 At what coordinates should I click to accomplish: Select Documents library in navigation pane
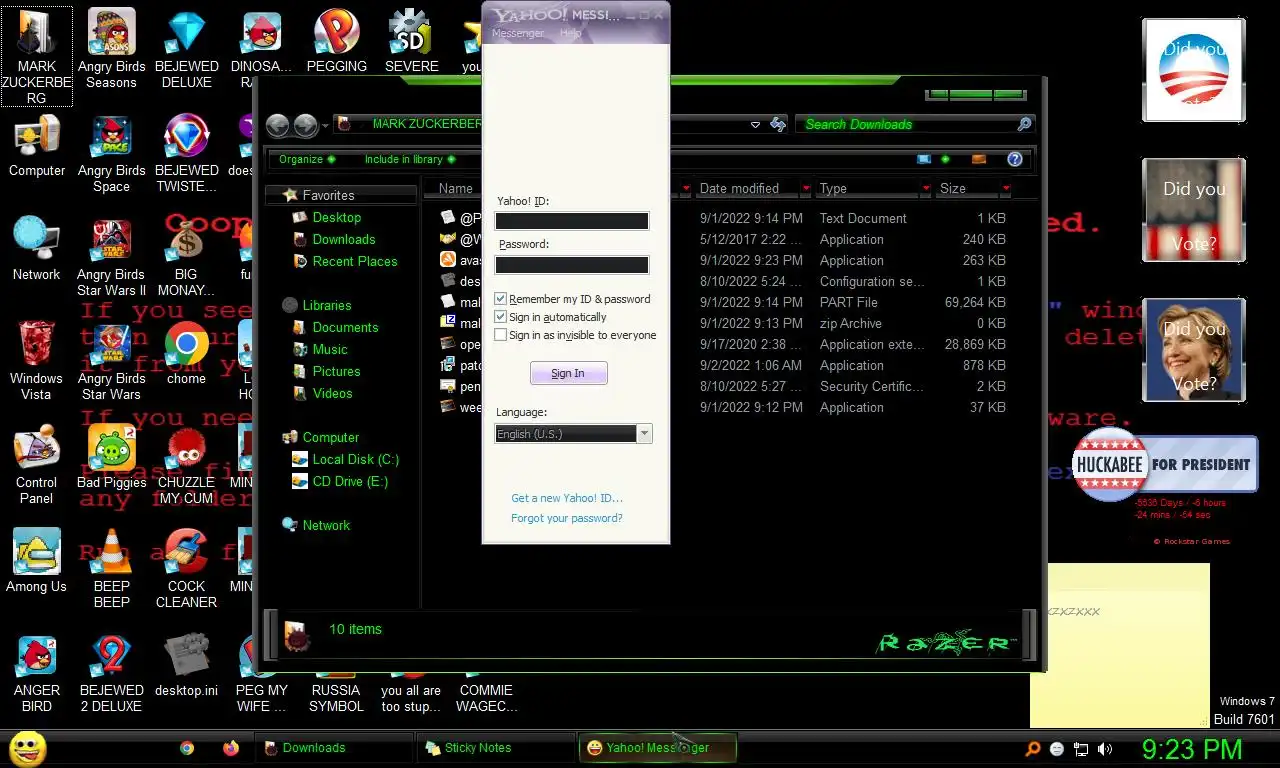(x=345, y=327)
